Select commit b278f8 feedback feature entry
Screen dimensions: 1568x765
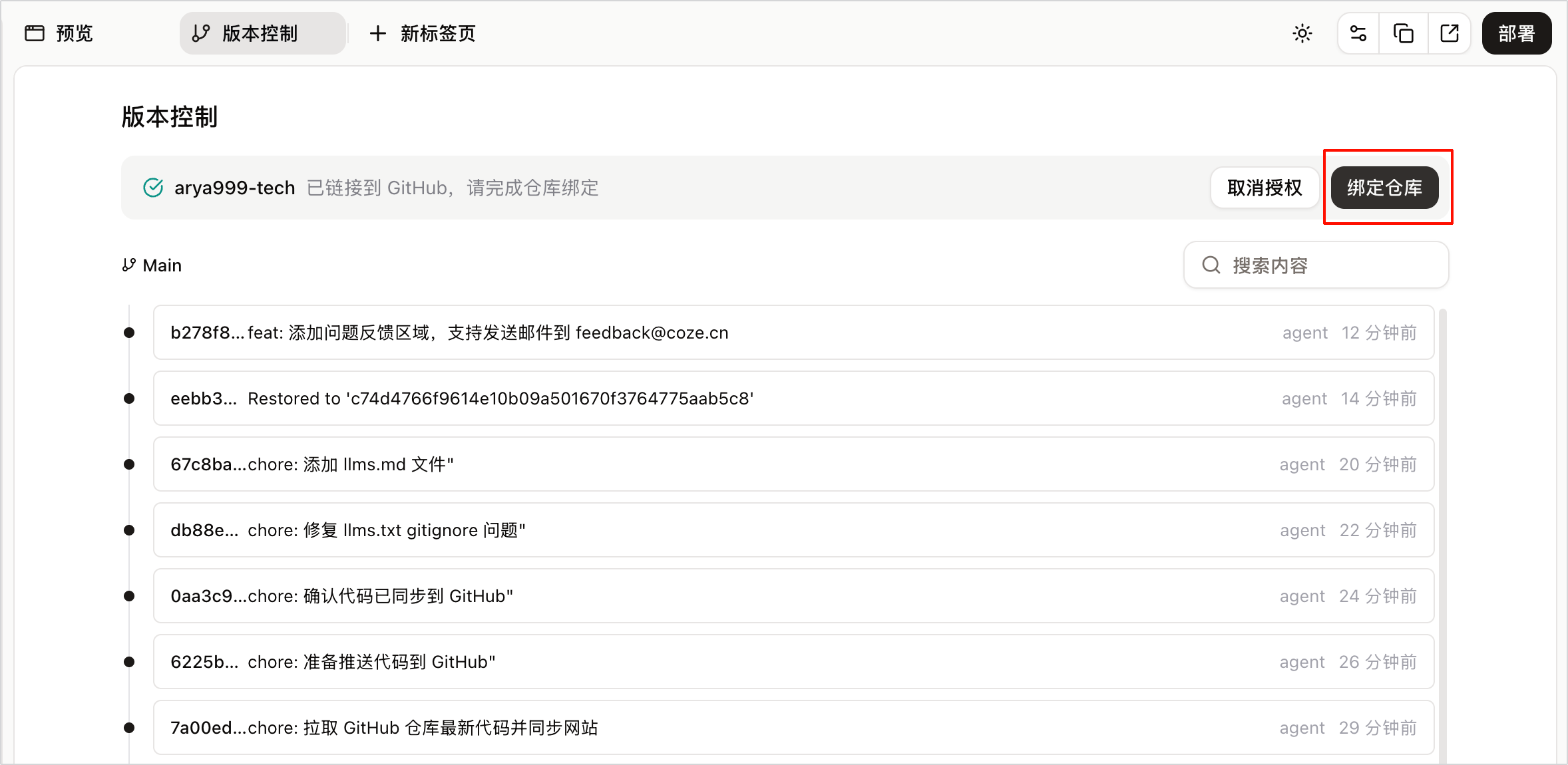[x=793, y=333]
